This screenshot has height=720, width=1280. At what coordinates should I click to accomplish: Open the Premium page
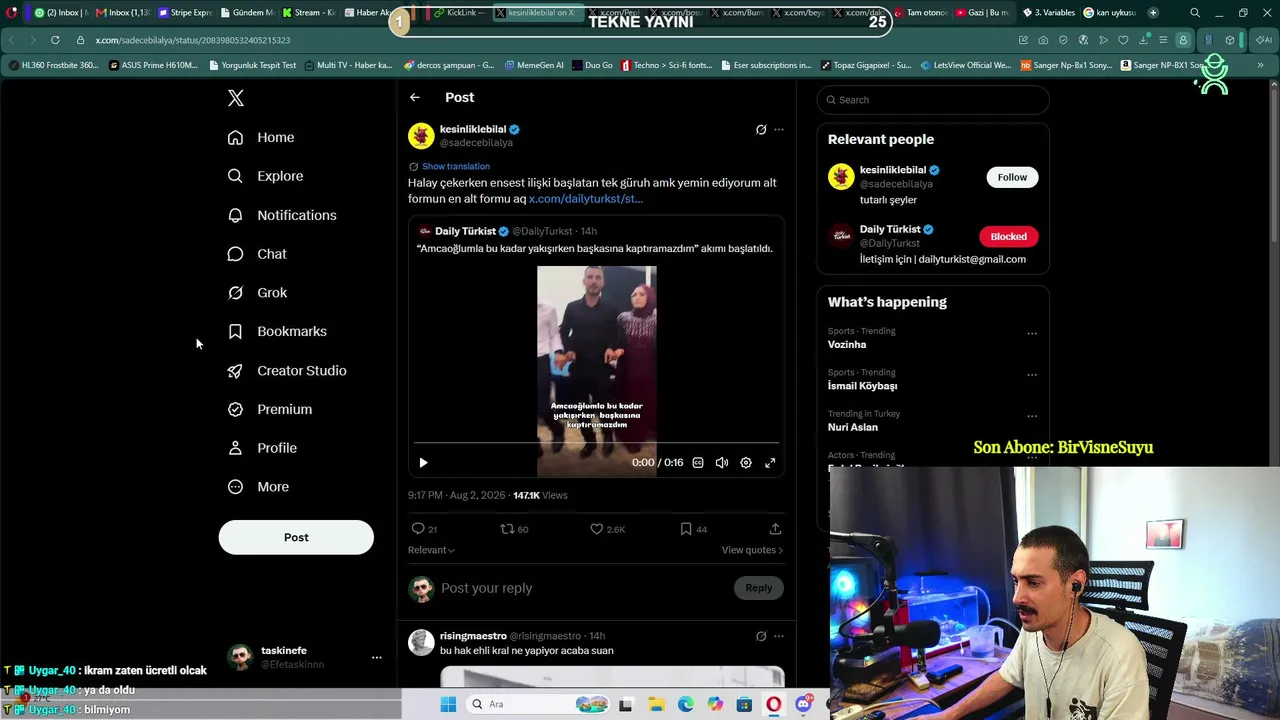click(270, 409)
